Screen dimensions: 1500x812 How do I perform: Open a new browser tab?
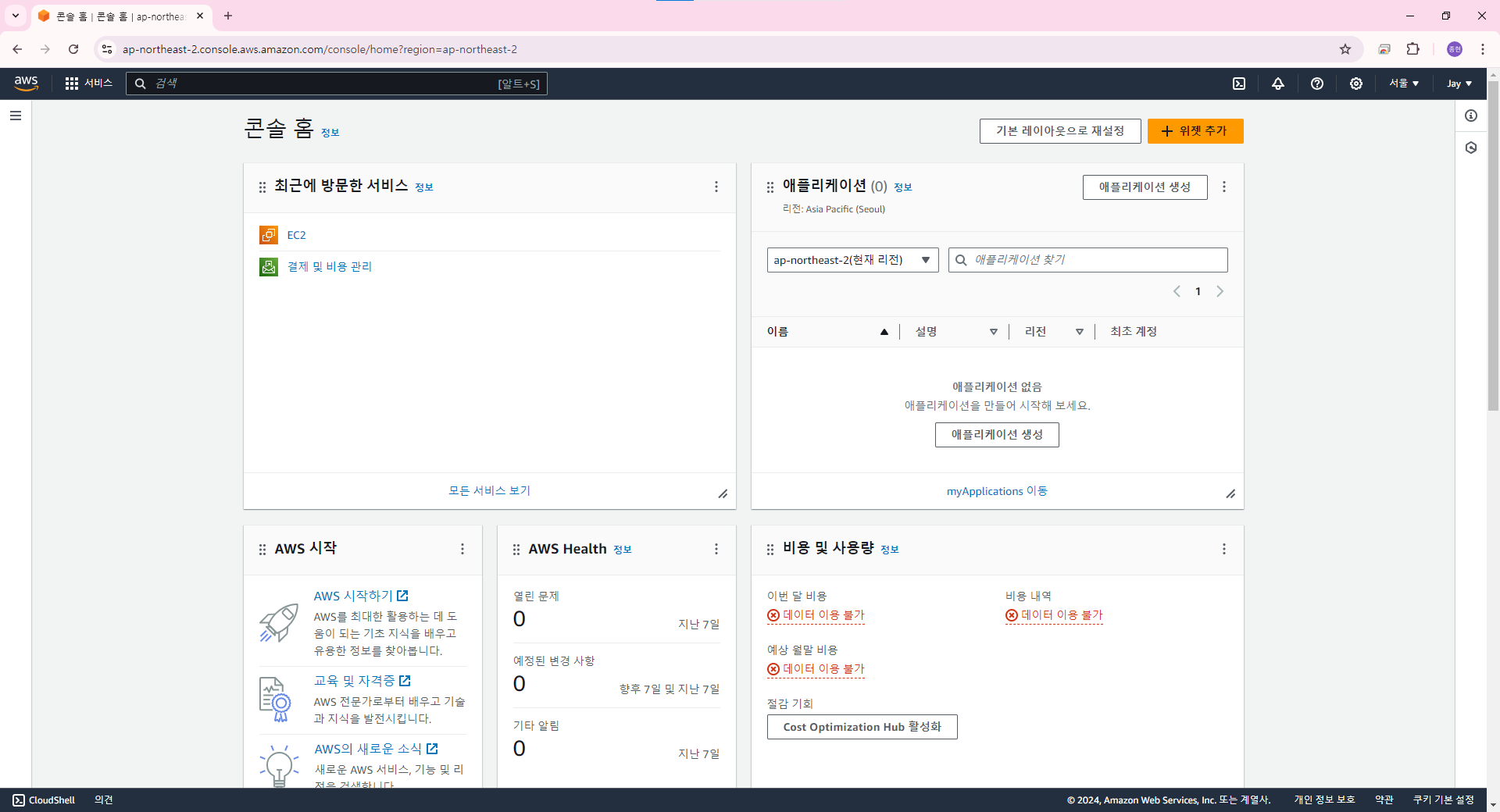[228, 16]
